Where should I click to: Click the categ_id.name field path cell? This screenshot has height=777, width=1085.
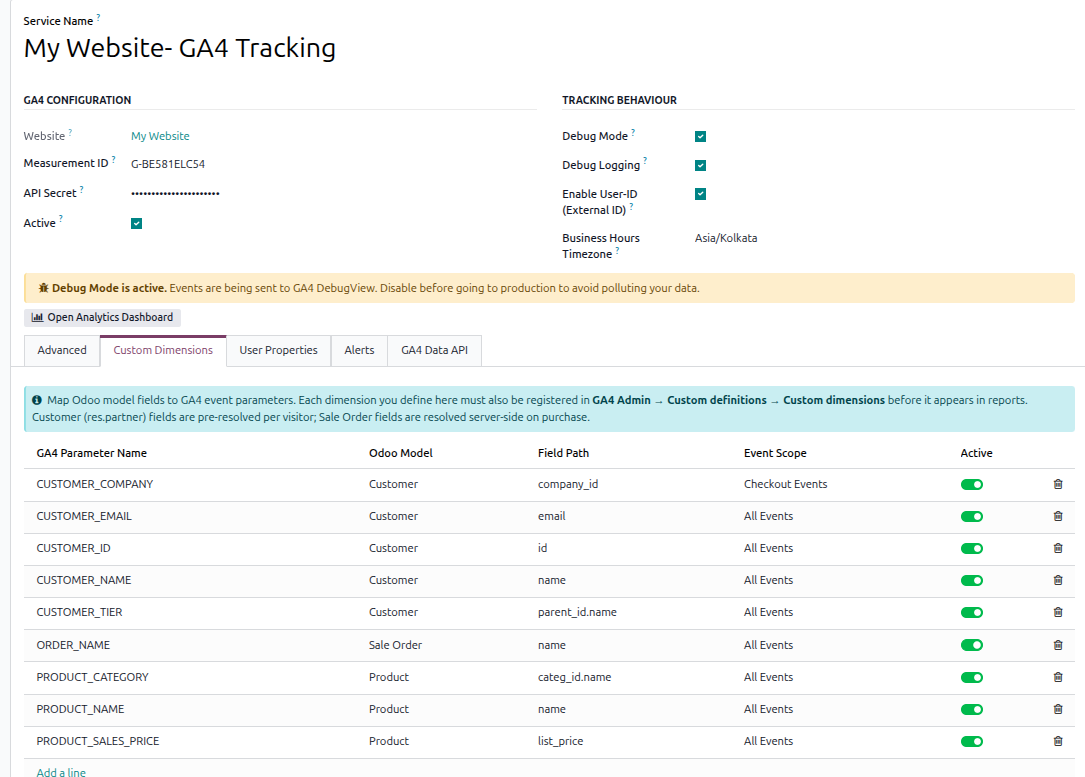pos(574,677)
